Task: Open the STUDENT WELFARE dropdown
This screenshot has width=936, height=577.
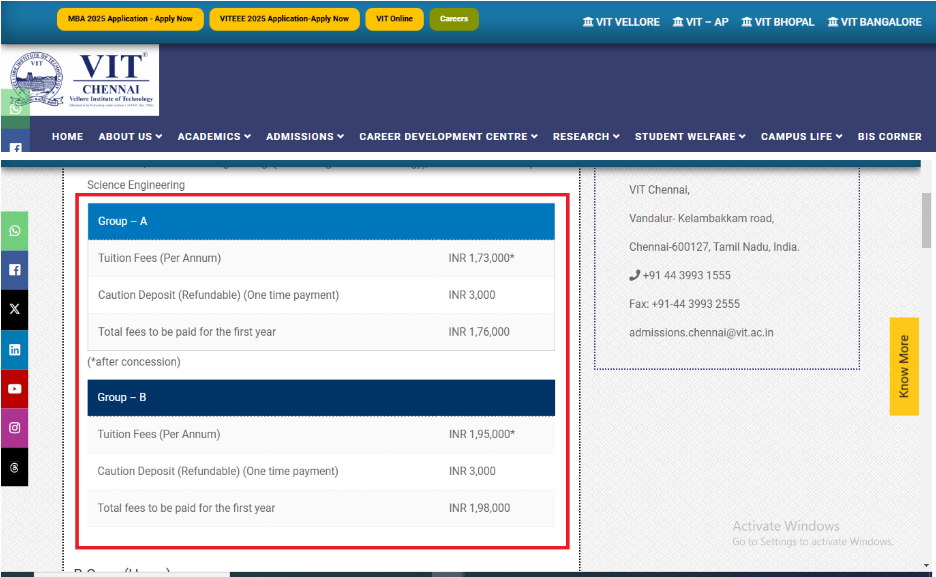Action: (689, 136)
